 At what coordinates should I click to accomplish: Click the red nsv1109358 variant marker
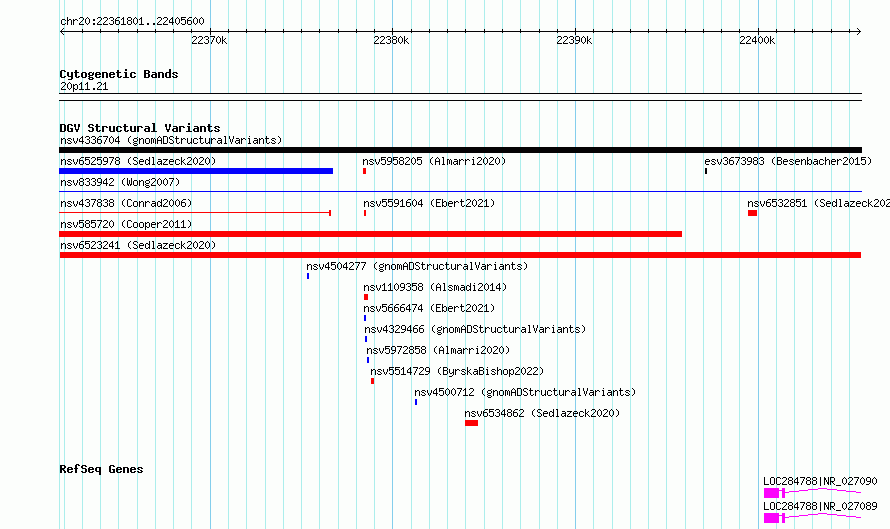coord(366,297)
